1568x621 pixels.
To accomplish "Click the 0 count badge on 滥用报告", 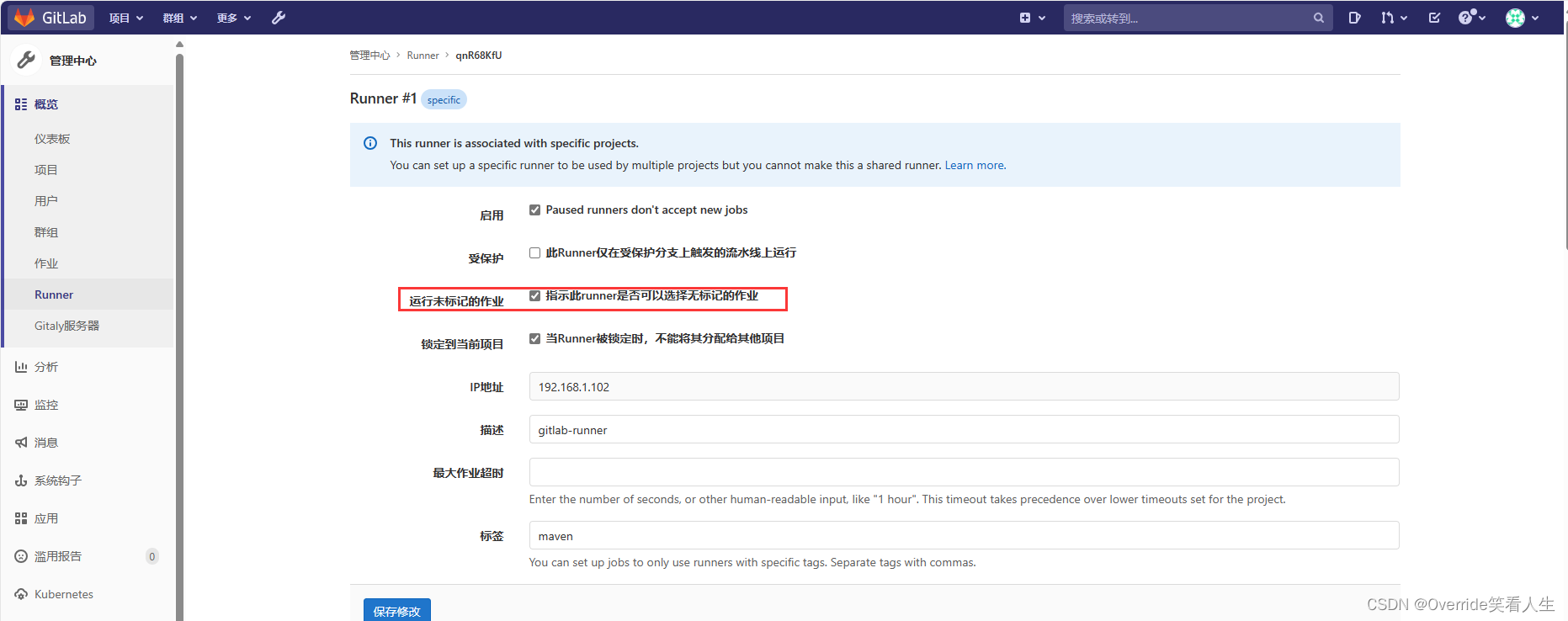I will [152, 556].
